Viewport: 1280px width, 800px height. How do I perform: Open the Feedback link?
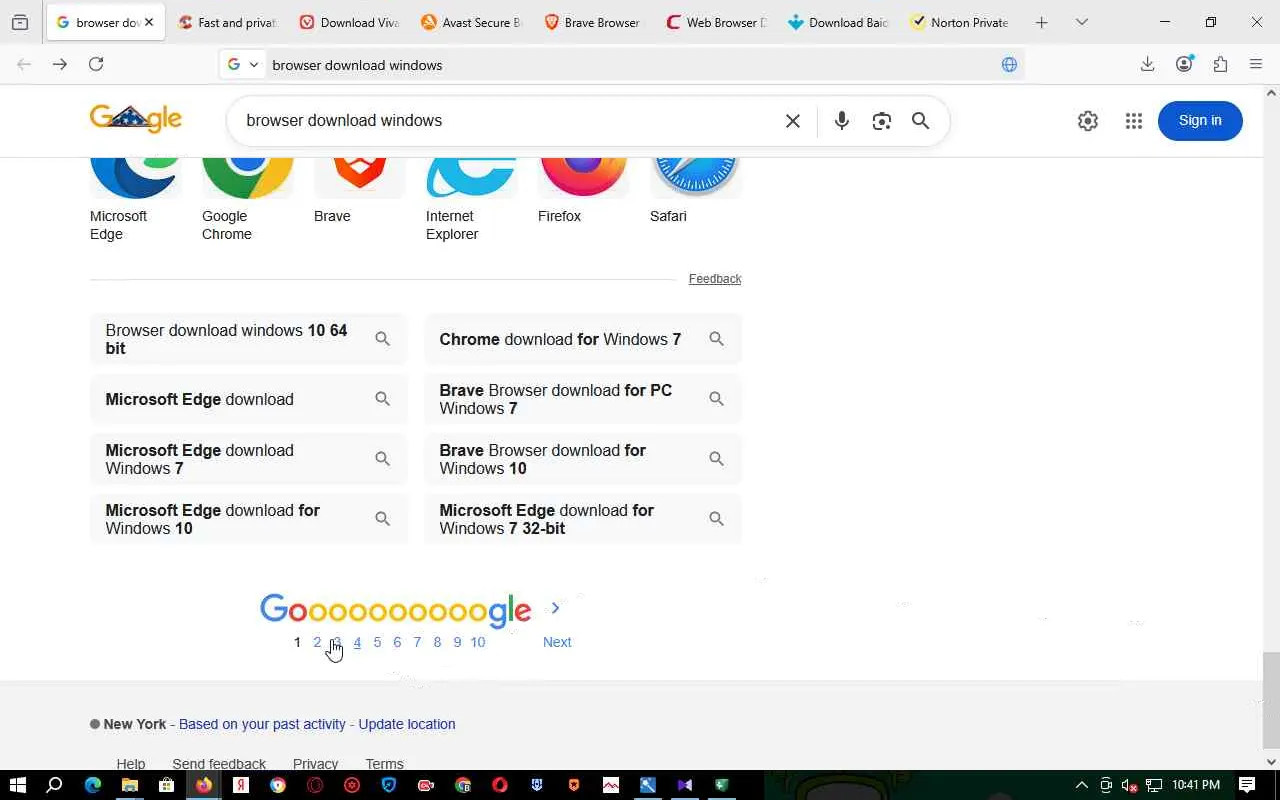point(715,279)
